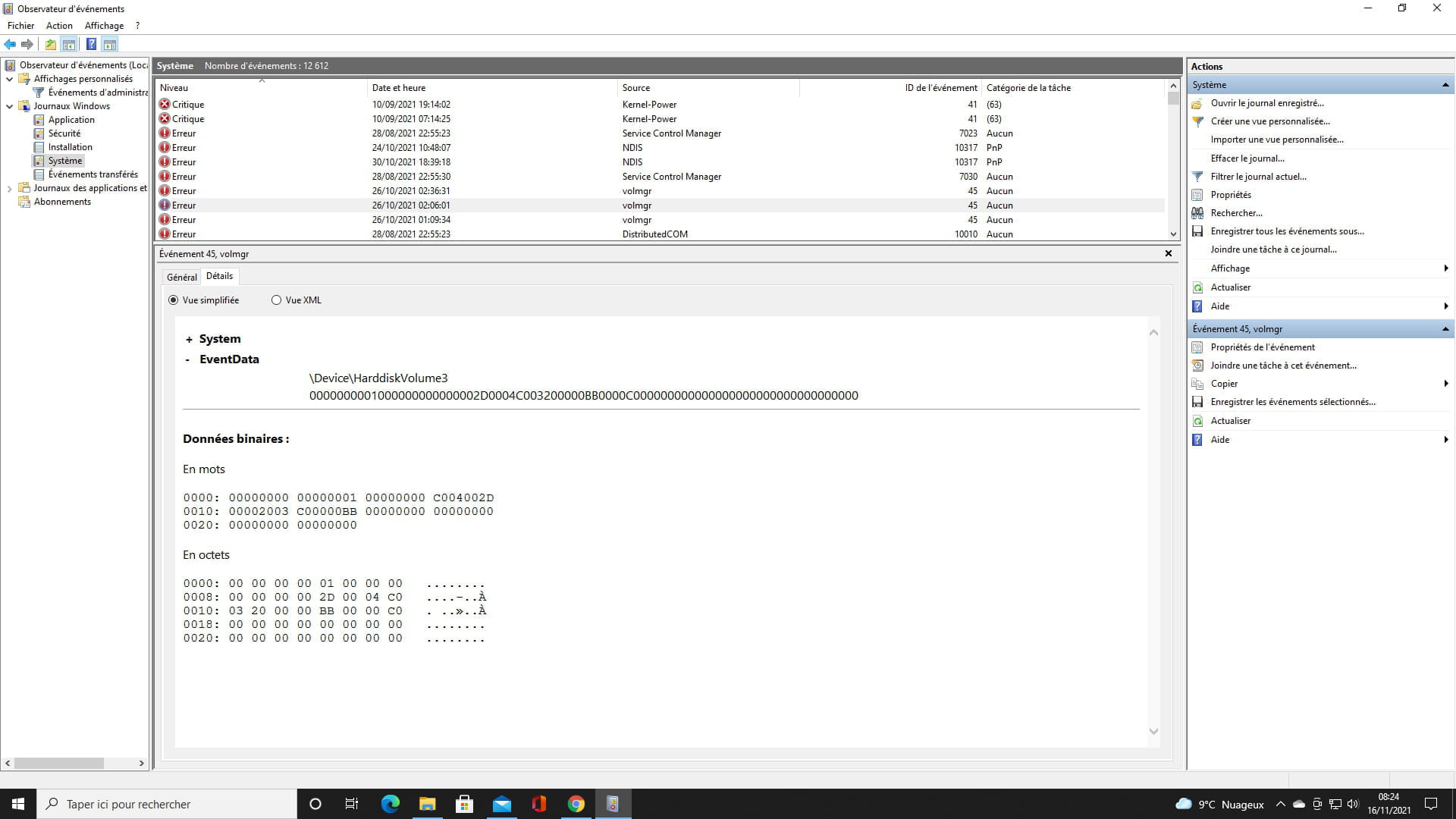This screenshot has width=1456, height=819.
Task: Click Effacer le journal... action
Action: point(1247,158)
